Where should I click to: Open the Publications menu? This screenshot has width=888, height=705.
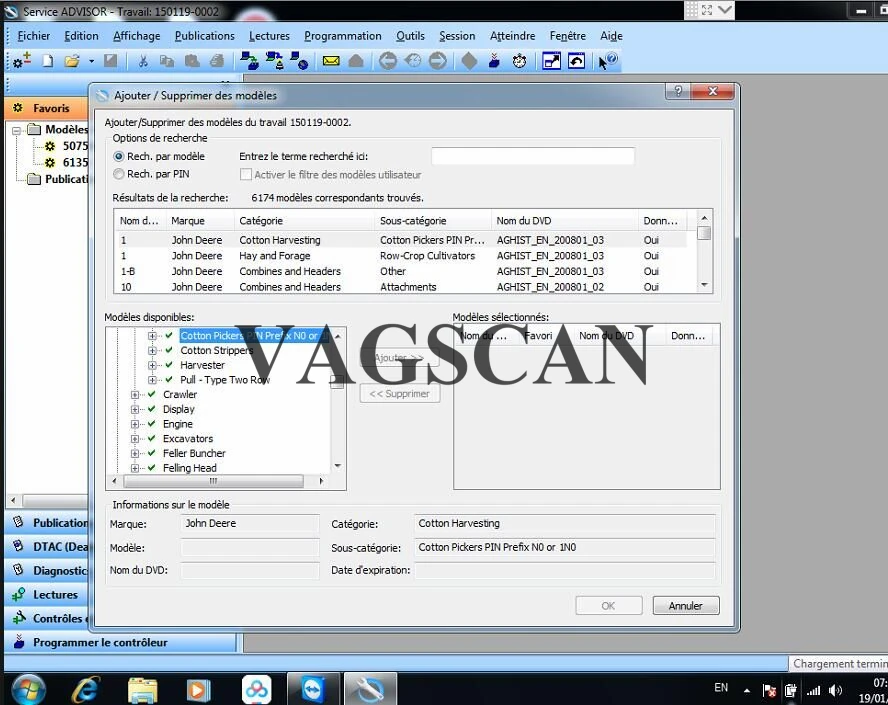[x=204, y=36]
